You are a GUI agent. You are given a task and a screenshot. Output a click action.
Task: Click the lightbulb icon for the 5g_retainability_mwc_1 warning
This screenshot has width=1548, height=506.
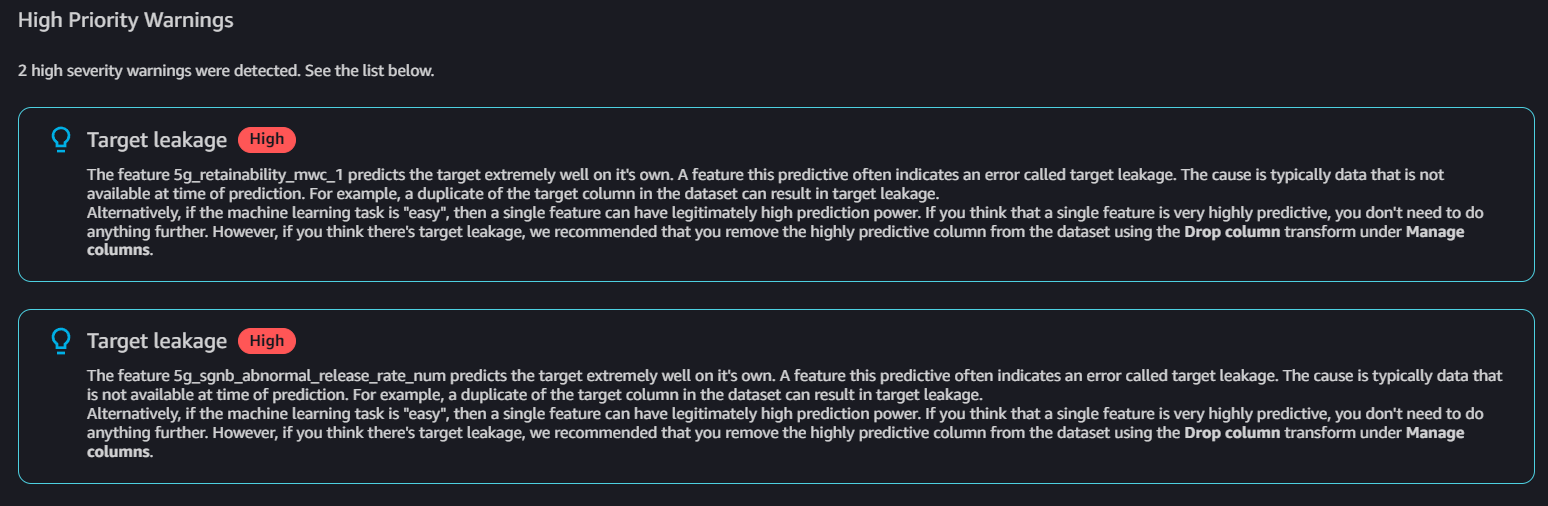pyautogui.click(x=61, y=140)
